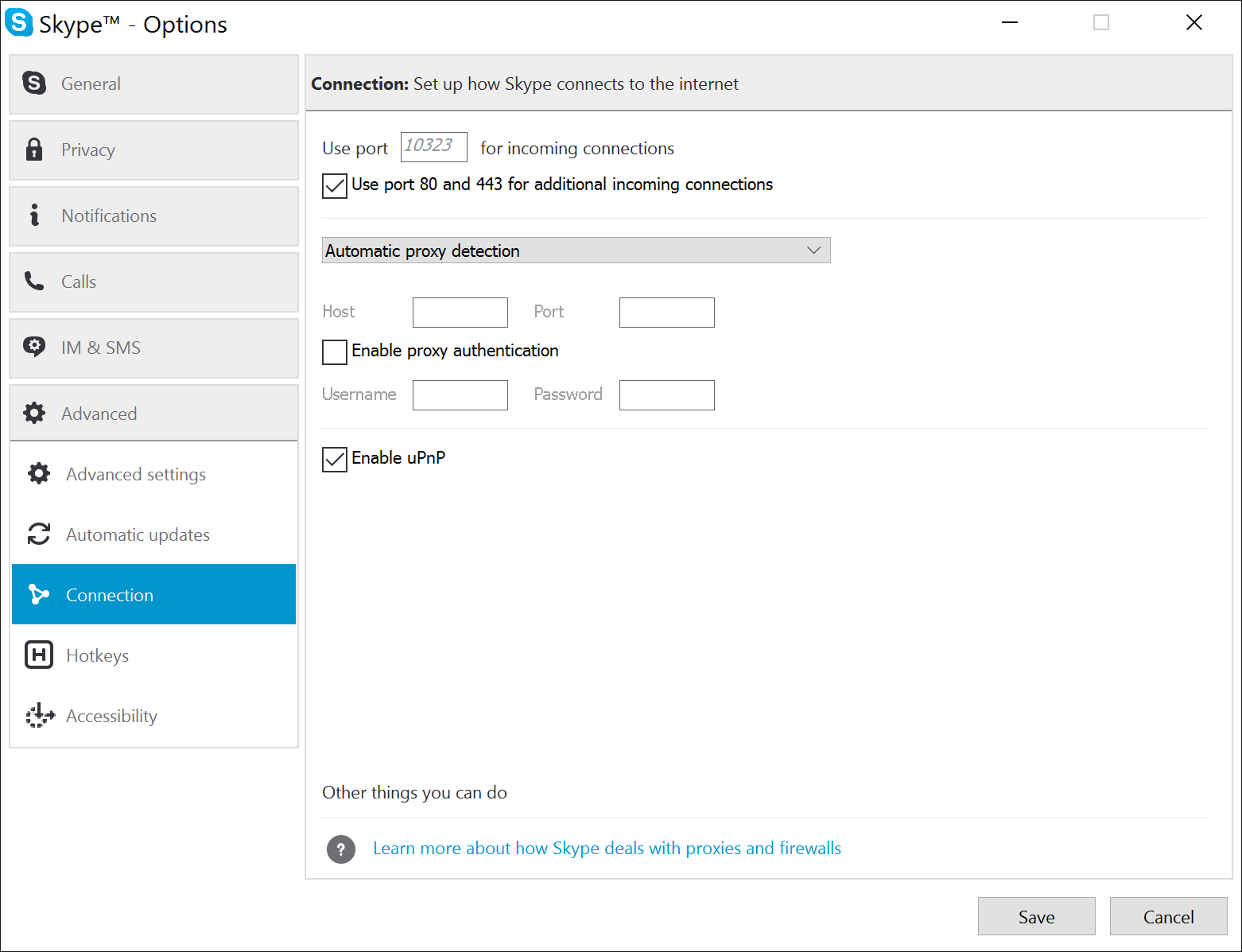Click the Hotkeys H icon
The image size is (1242, 952).
39,655
